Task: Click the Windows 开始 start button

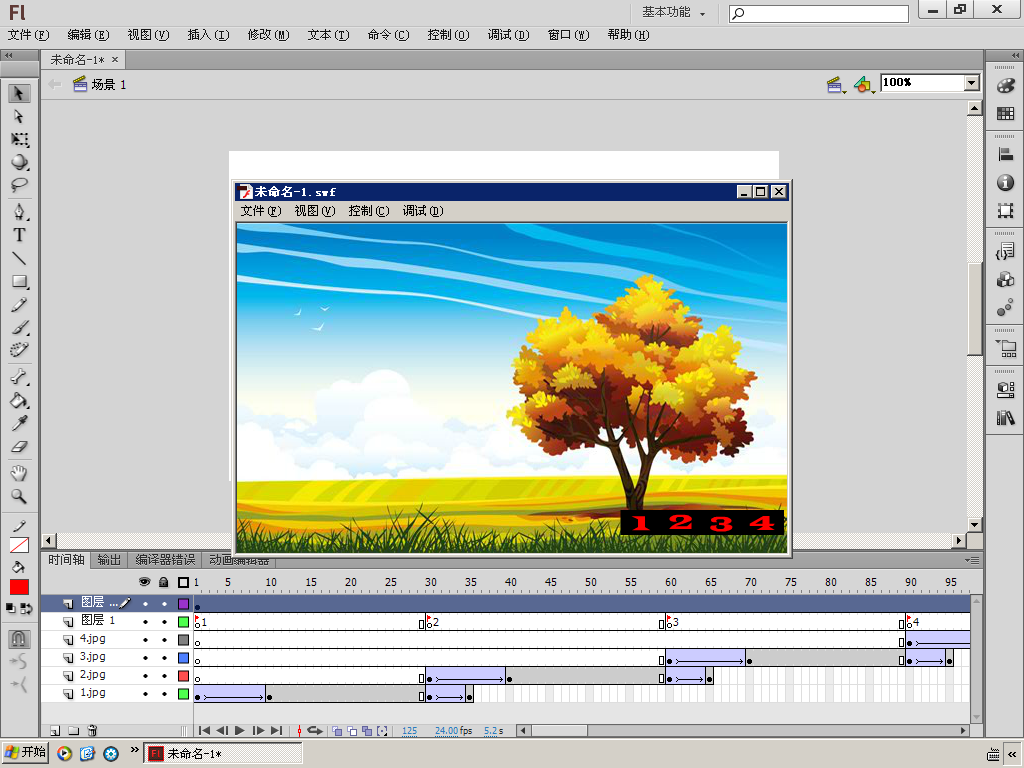Action: 26,753
